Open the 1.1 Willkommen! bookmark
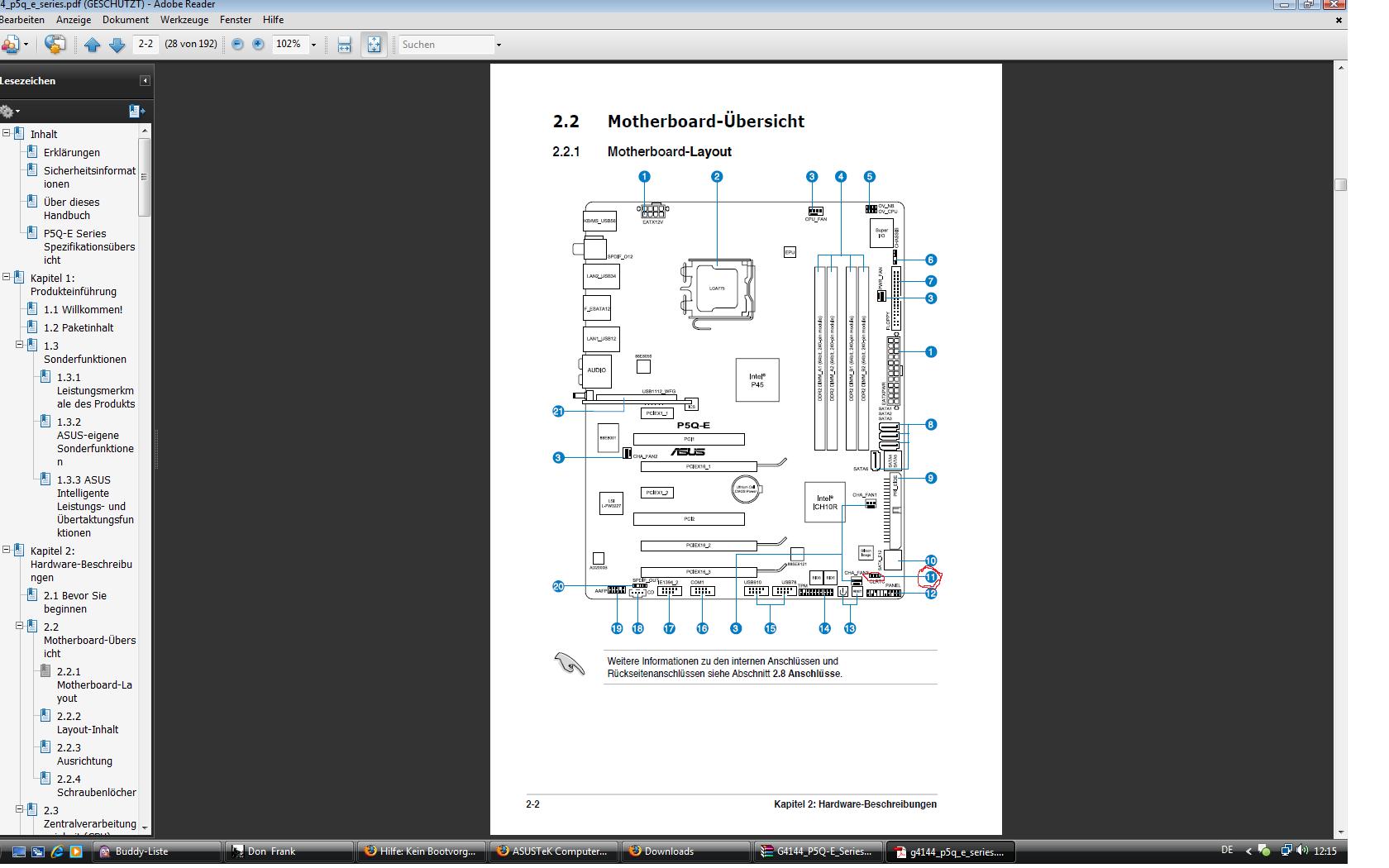Screen dimensions: 1389x868 click(x=83, y=309)
